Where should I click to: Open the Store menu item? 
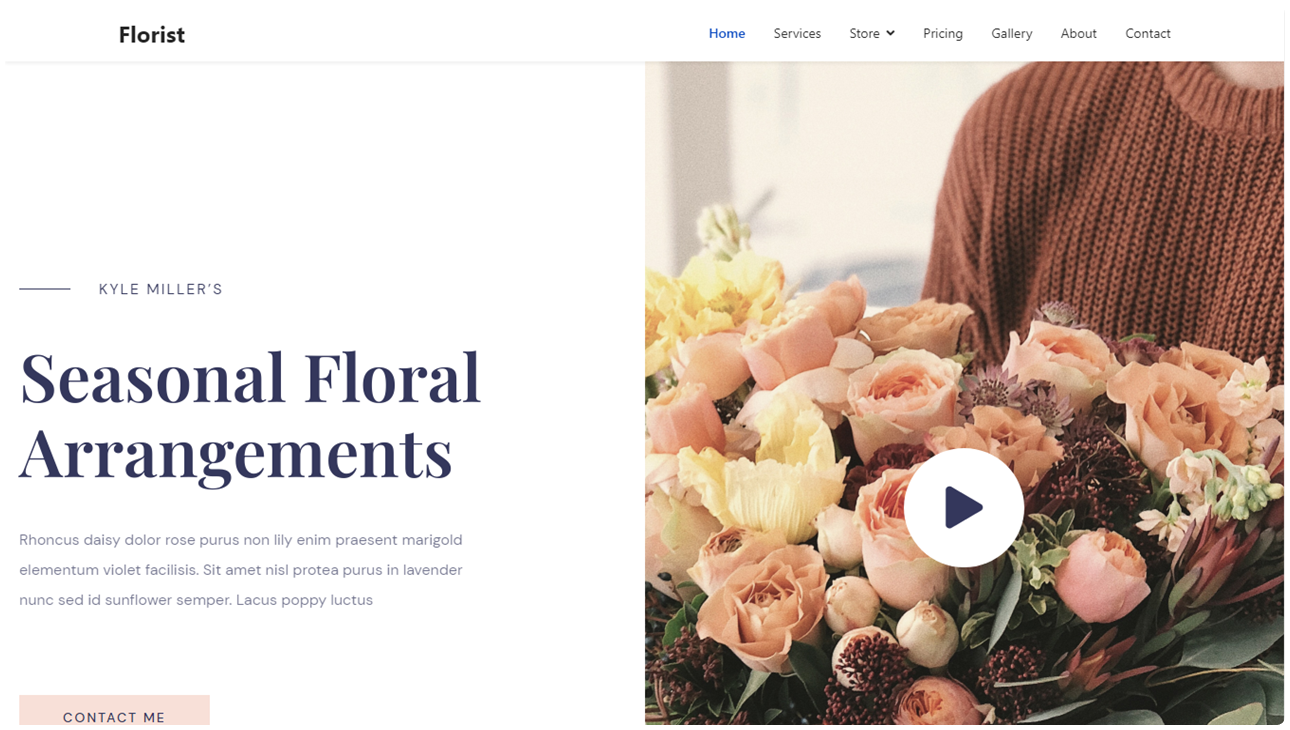pos(864,33)
